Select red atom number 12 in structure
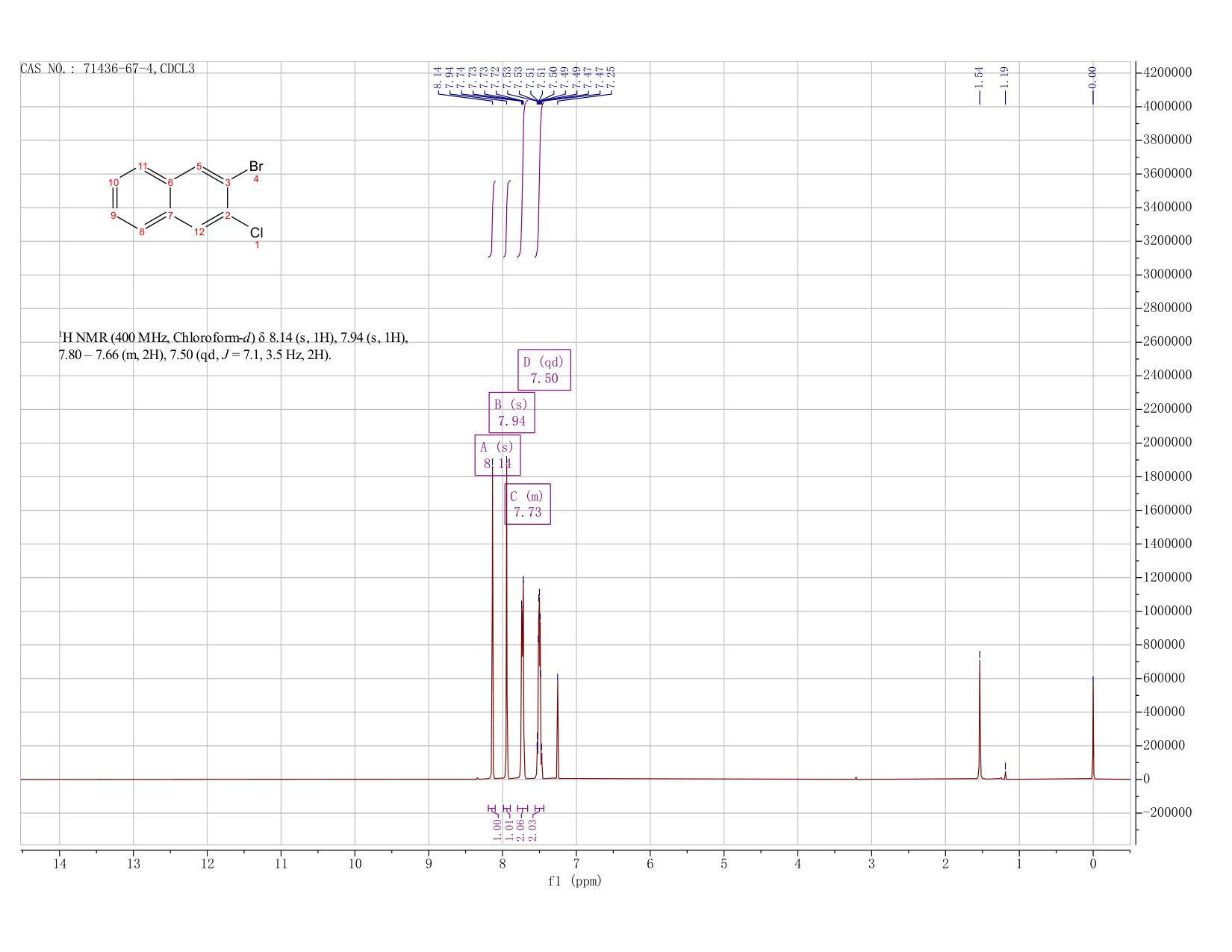Viewport: 1232px width, 952px height. [199, 231]
